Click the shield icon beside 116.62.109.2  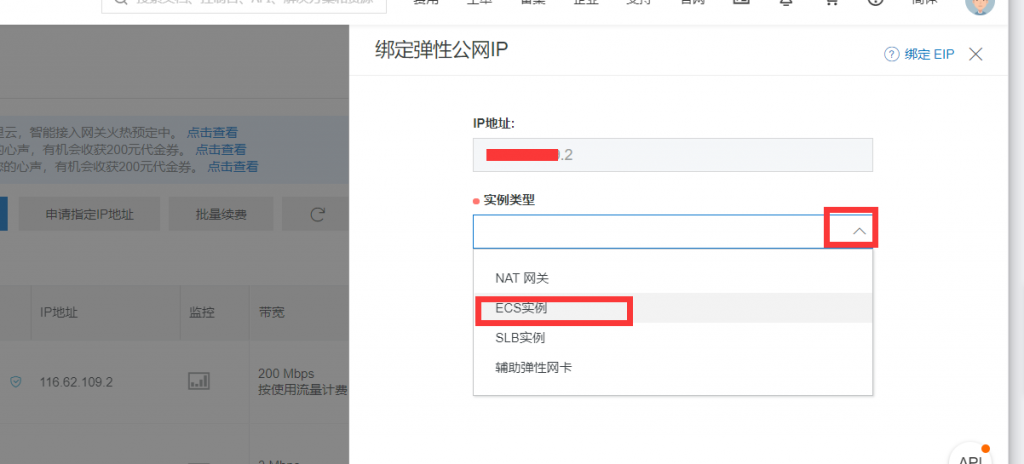[15, 382]
